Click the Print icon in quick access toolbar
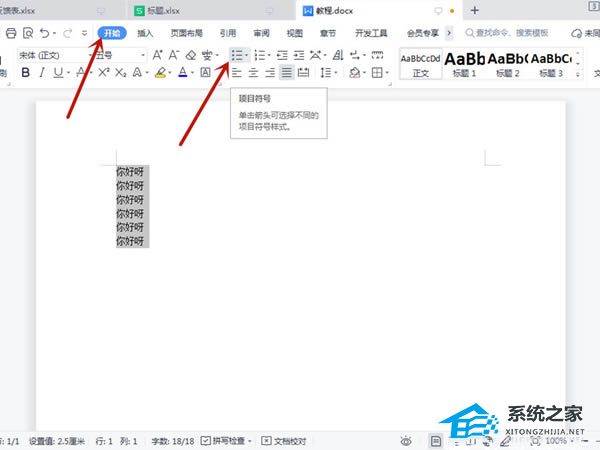This screenshot has height=450, width=600. coord(11,33)
